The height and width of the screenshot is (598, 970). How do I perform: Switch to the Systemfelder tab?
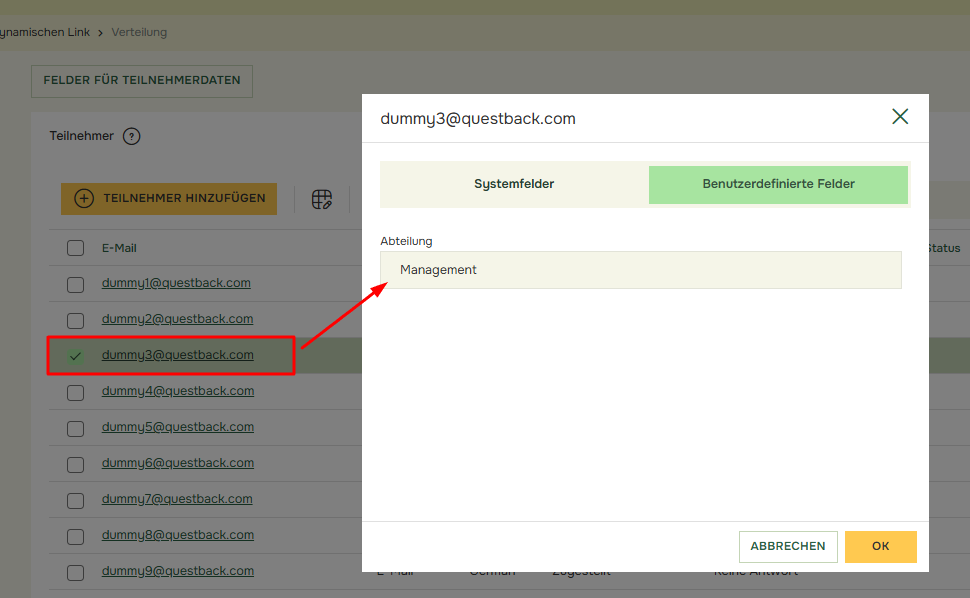[x=514, y=184]
